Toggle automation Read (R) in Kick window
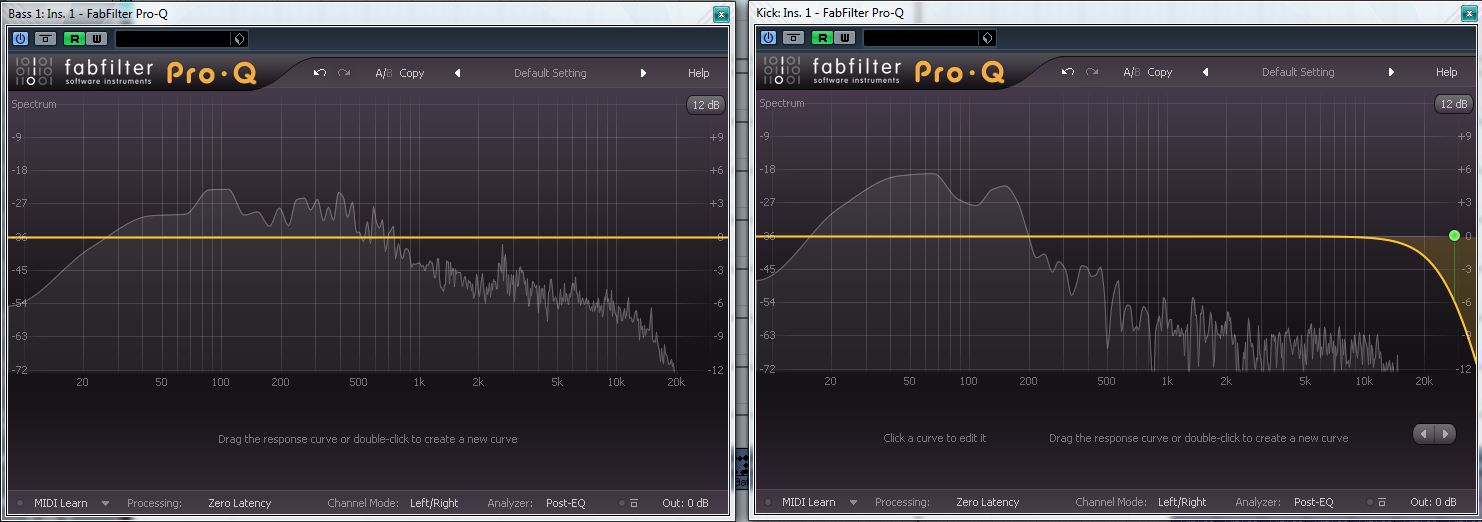Viewport: 1482px width, 522px height. point(821,38)
